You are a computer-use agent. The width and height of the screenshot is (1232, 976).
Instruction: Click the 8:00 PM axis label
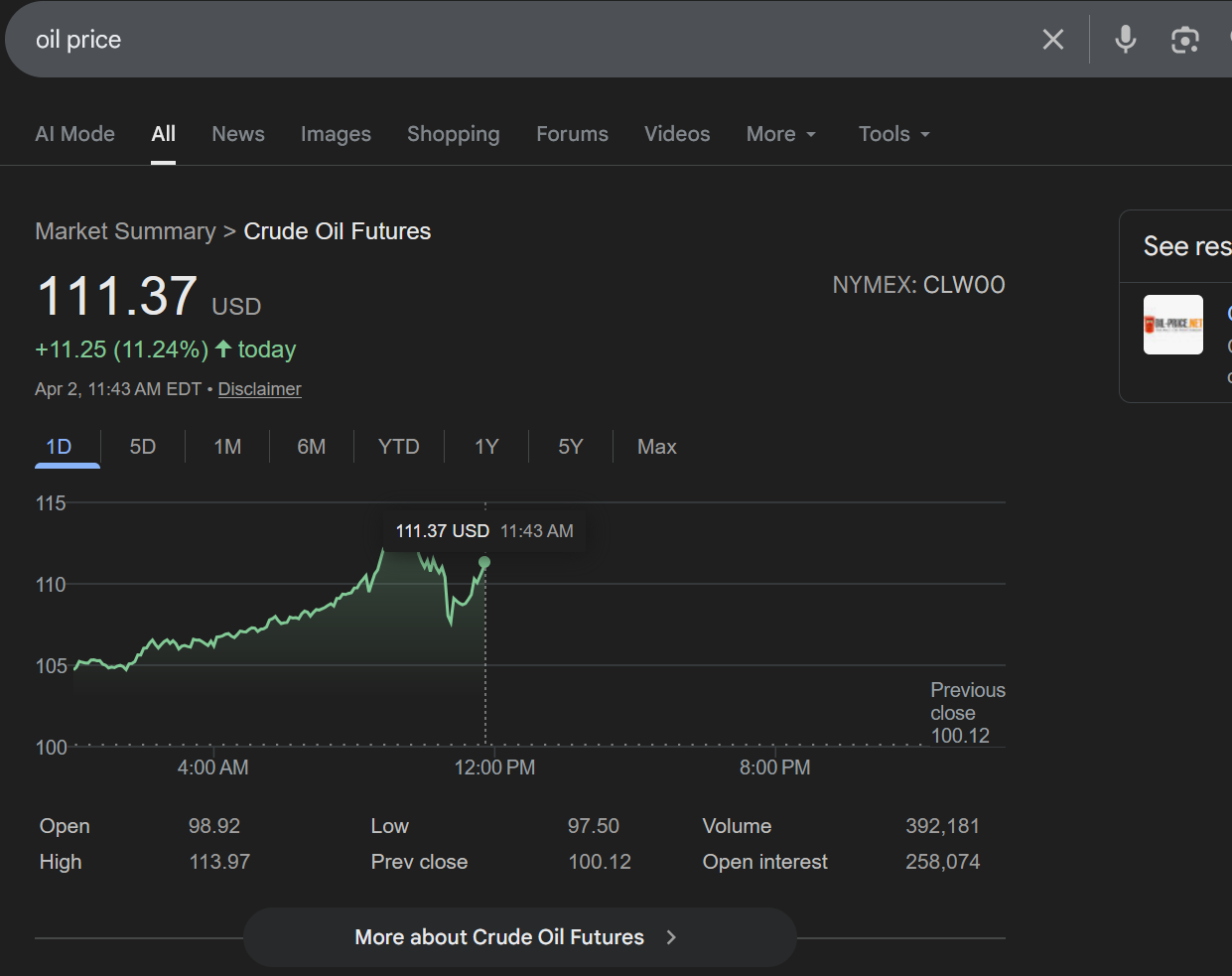tap(775, 767)
